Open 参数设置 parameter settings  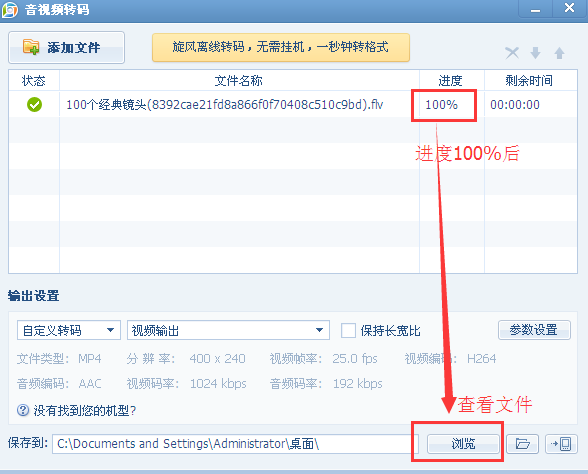[x=534, y=330]
